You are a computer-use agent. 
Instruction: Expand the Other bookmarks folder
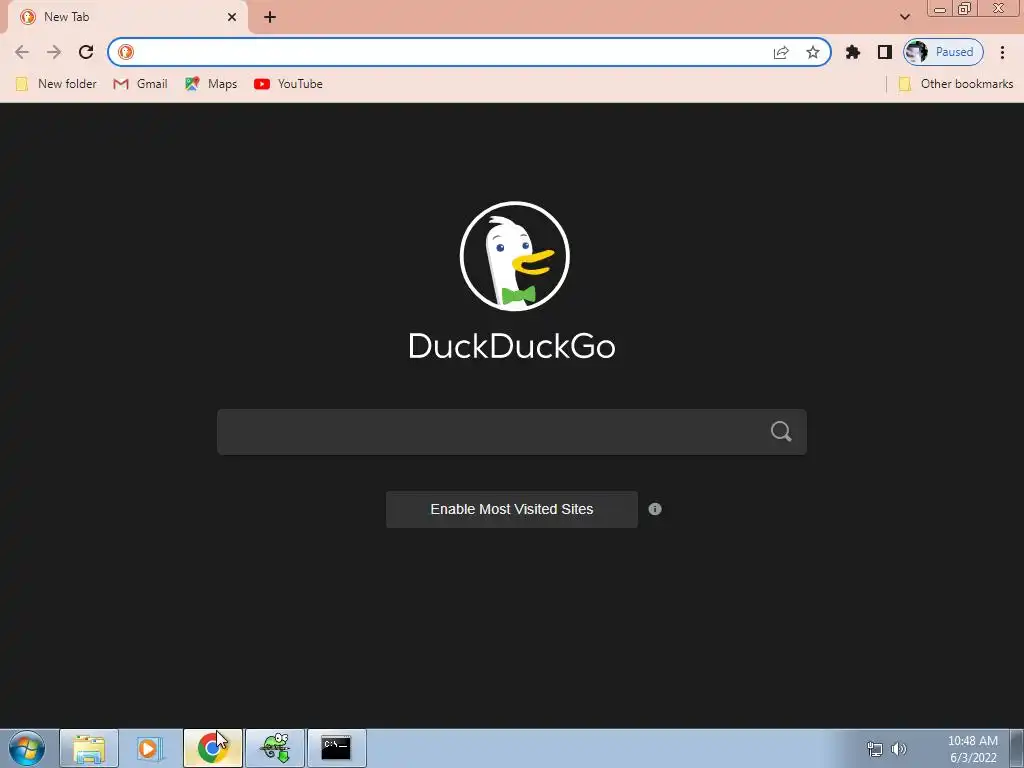click(956, 84)
